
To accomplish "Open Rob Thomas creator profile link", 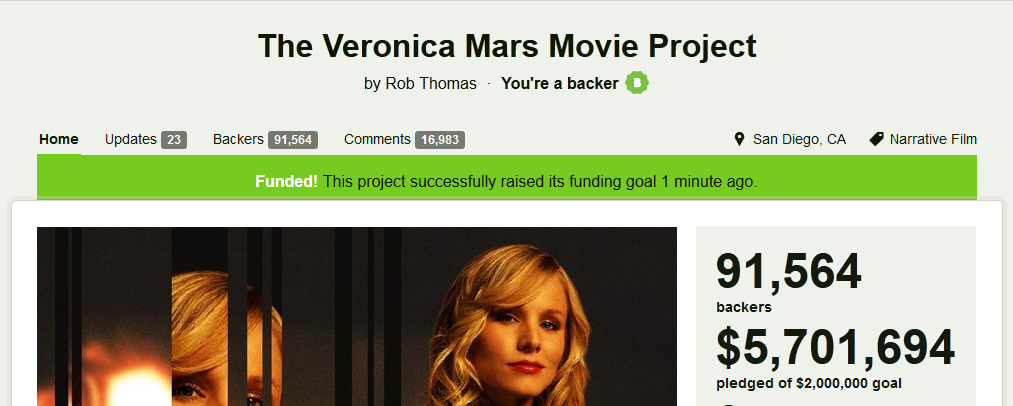I will [x=431, y=83].
